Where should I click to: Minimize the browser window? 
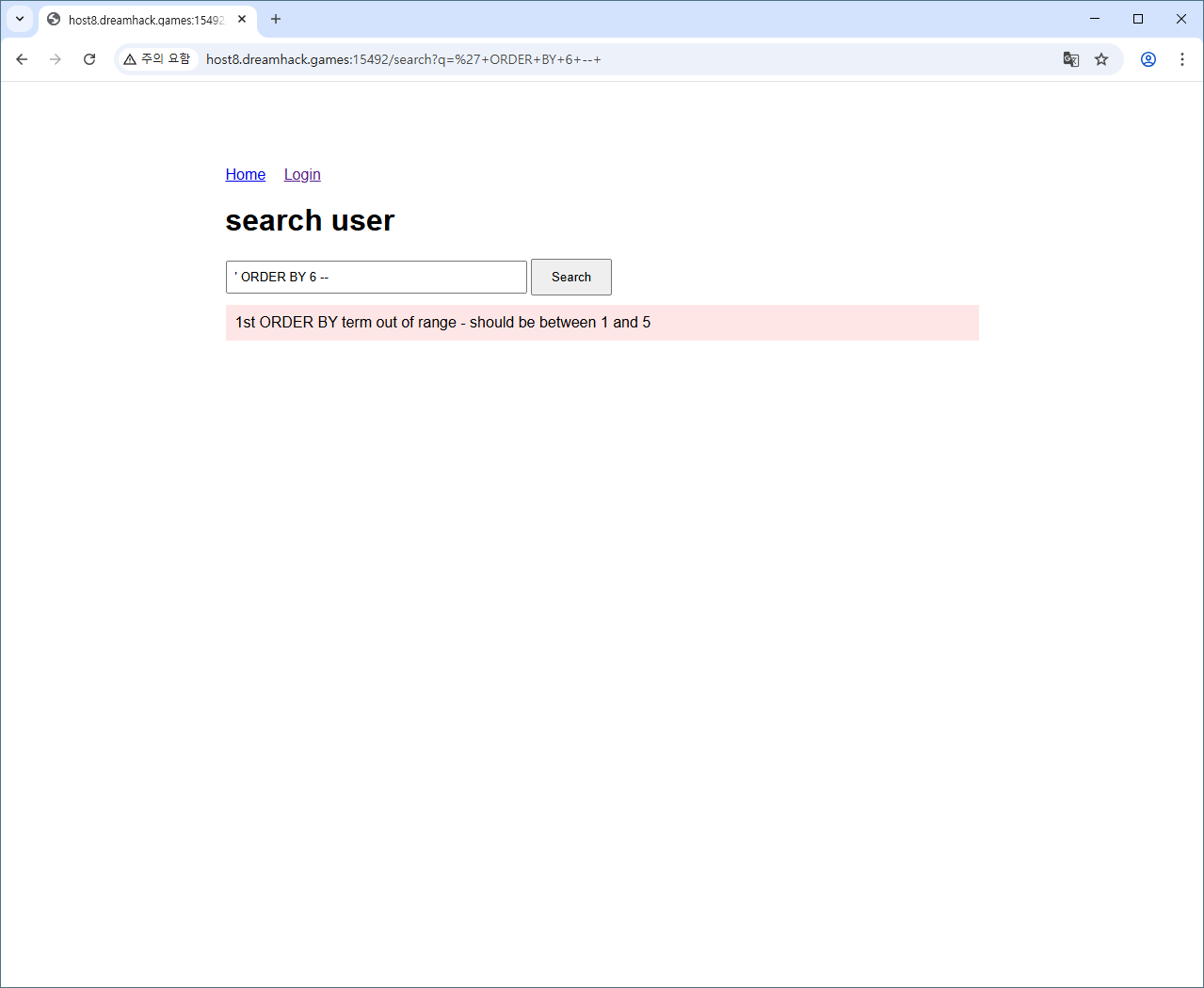point(1095,19)
